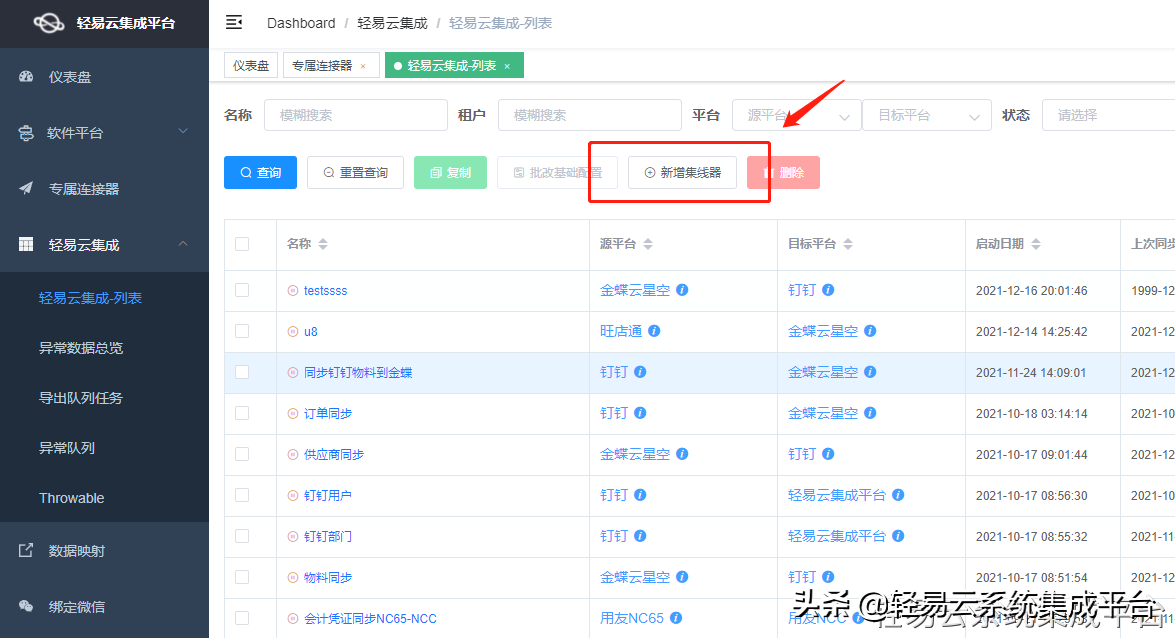Click the sidebar collapse hamburger icon

click(234, 21)
